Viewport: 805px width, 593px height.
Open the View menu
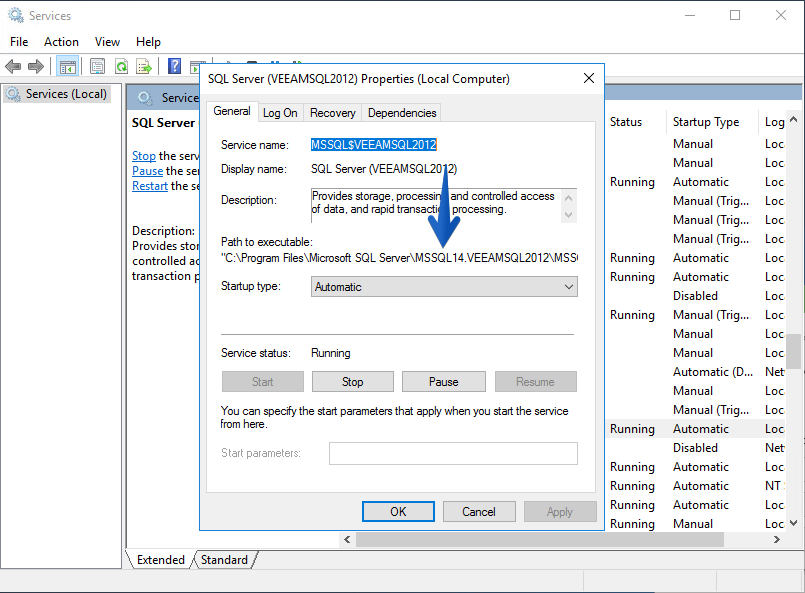(107, 42)
